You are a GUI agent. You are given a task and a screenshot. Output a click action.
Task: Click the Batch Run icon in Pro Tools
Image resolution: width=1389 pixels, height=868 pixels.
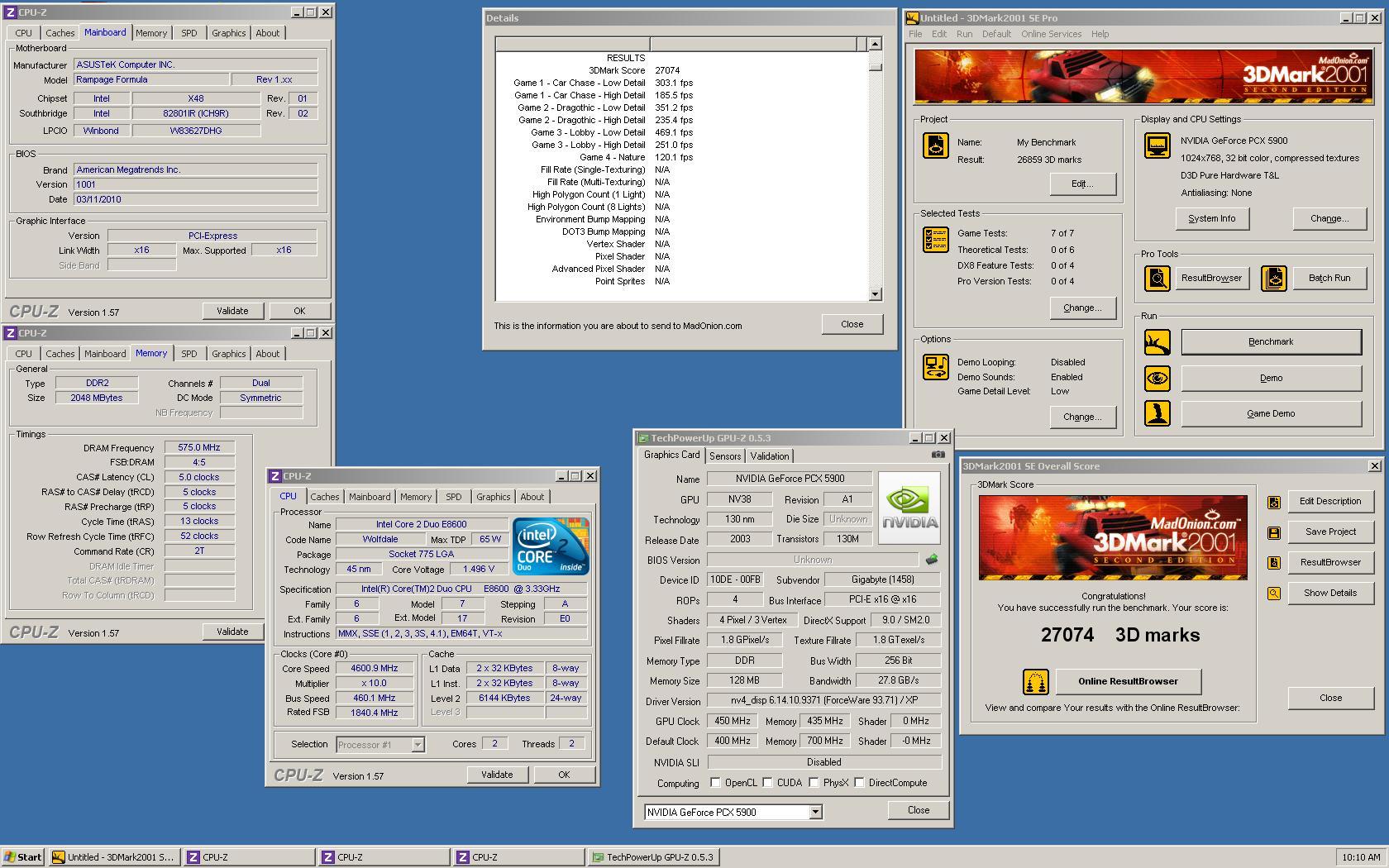pos(1273,279)
